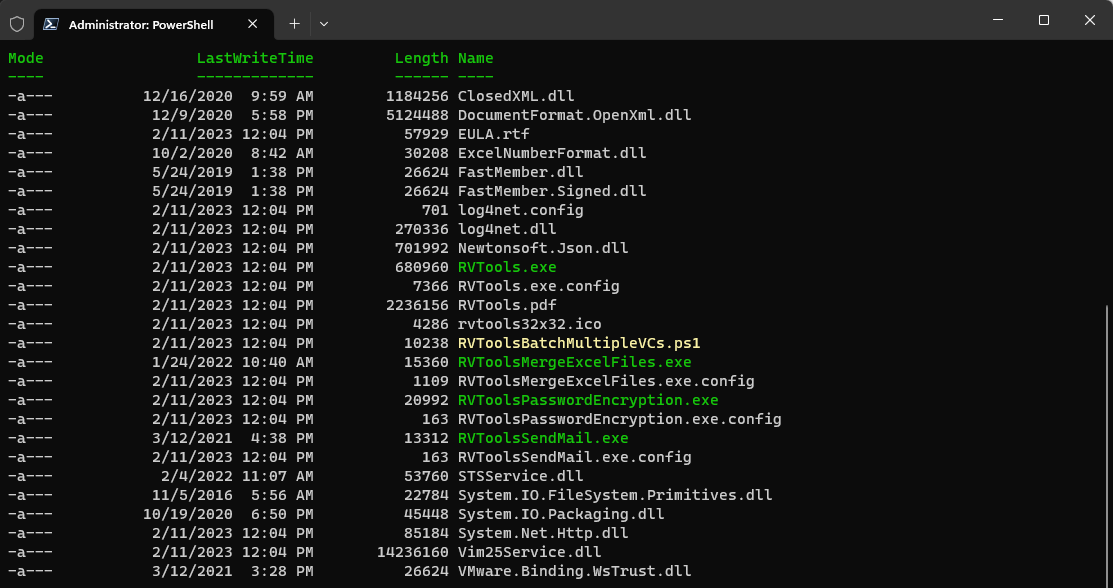Click the date 10/2/2020 8:42 AM
1113x588 pixels.
pos(232,153)
